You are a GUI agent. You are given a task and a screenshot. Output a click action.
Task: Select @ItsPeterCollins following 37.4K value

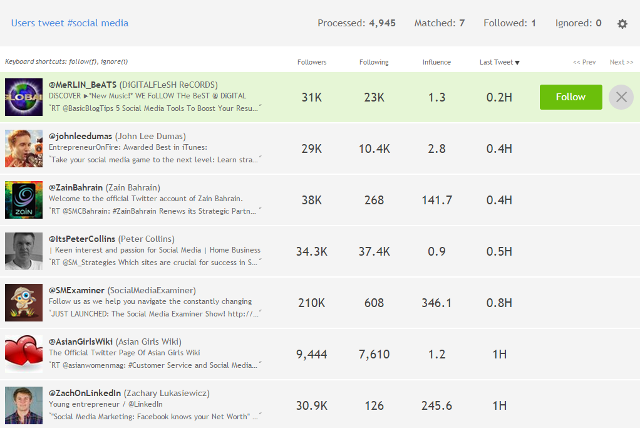coord(374,251)
